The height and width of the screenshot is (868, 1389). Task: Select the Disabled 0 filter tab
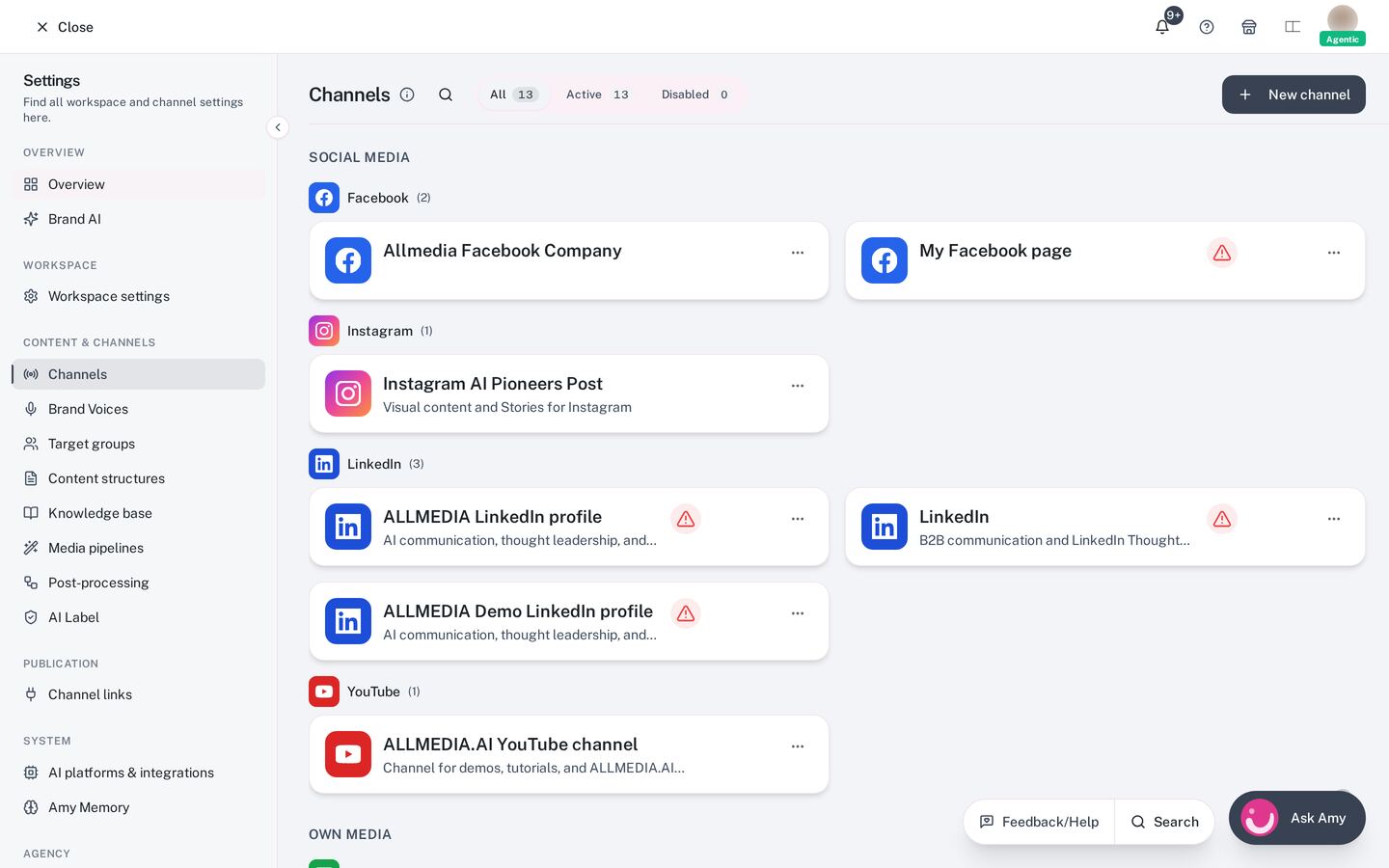tap(695, 95)
